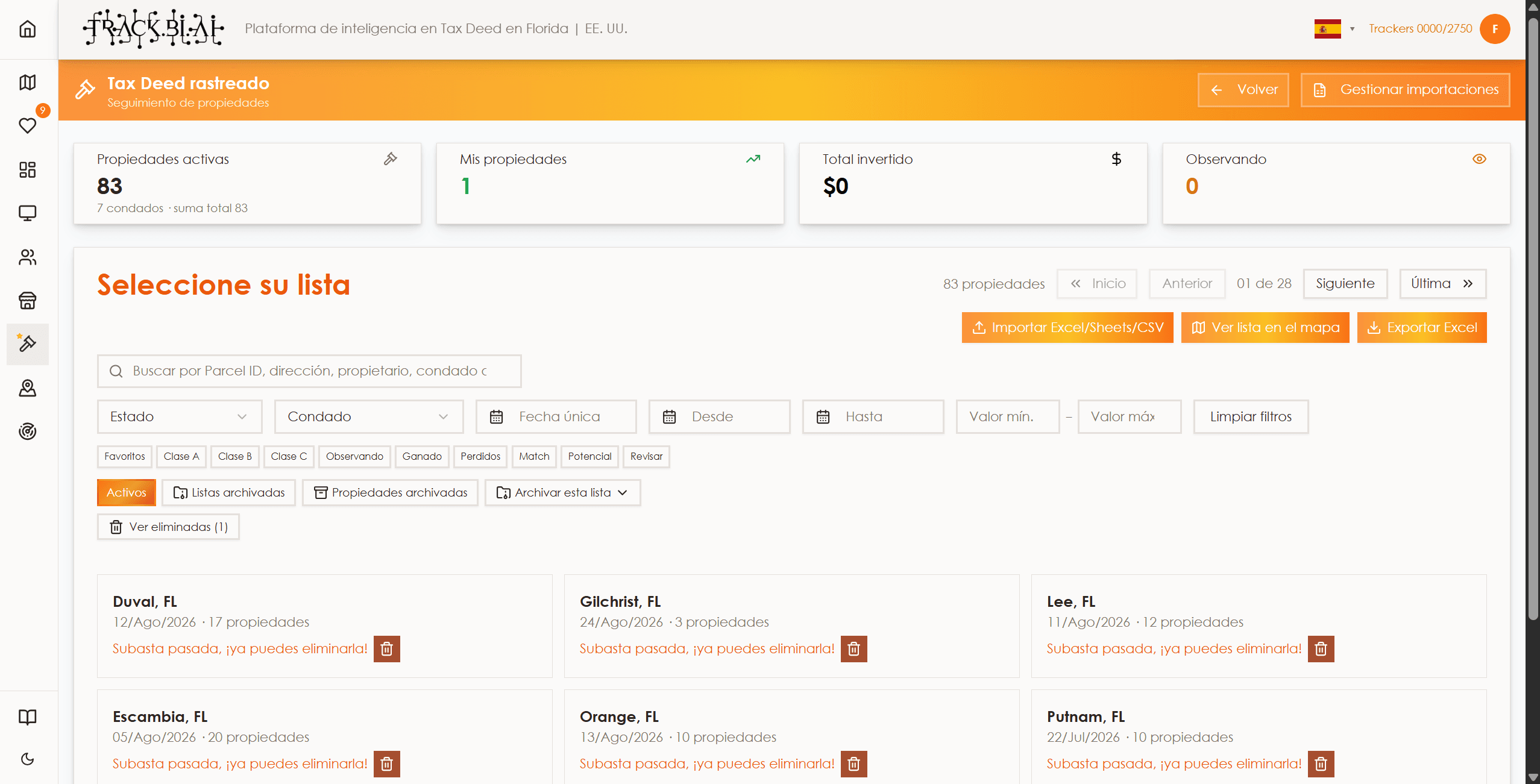Open the language flag dropdown
Image resolution: width=1540 pixels, height=784 pixels.
(1334, 29)
